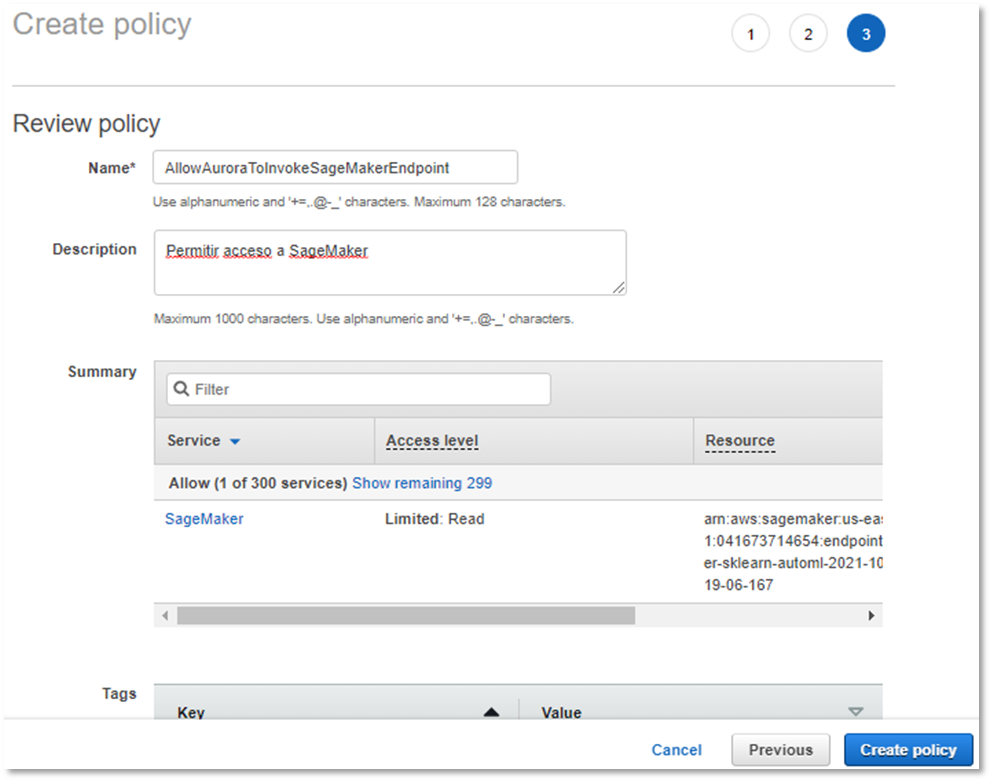991x781 pixels.
Task: Click the policy Name input field
Action: pos(335,167)
